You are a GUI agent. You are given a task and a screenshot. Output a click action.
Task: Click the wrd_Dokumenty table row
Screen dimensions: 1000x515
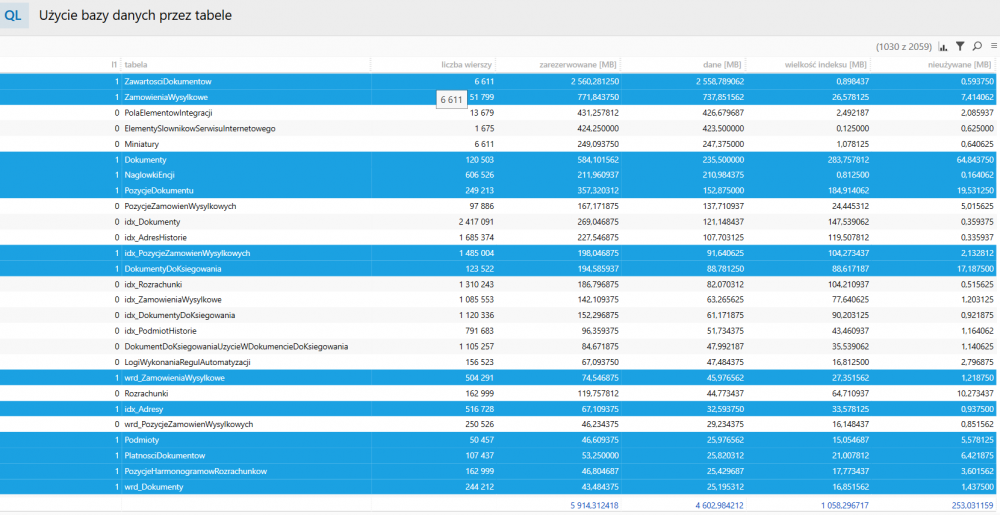(x=500, y=487)
